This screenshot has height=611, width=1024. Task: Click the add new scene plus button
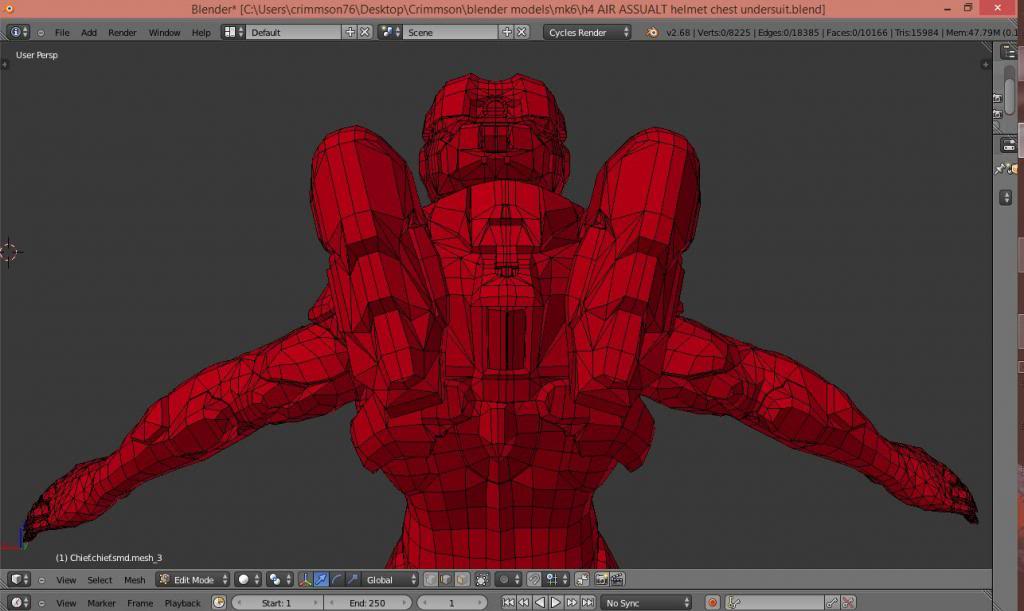(506, 32)
